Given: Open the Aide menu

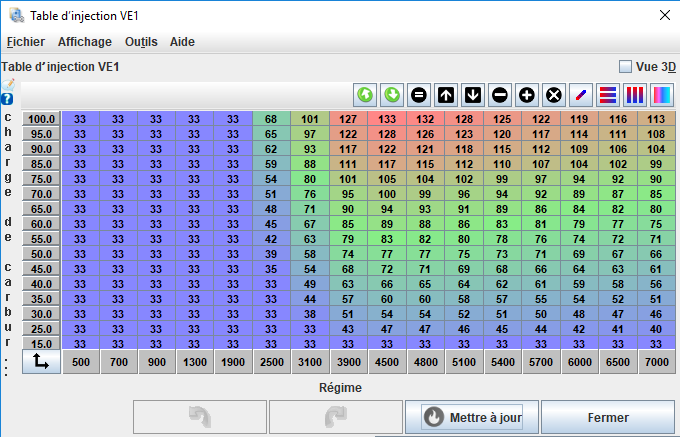Looking at the screenshot, I should point(182,42).
